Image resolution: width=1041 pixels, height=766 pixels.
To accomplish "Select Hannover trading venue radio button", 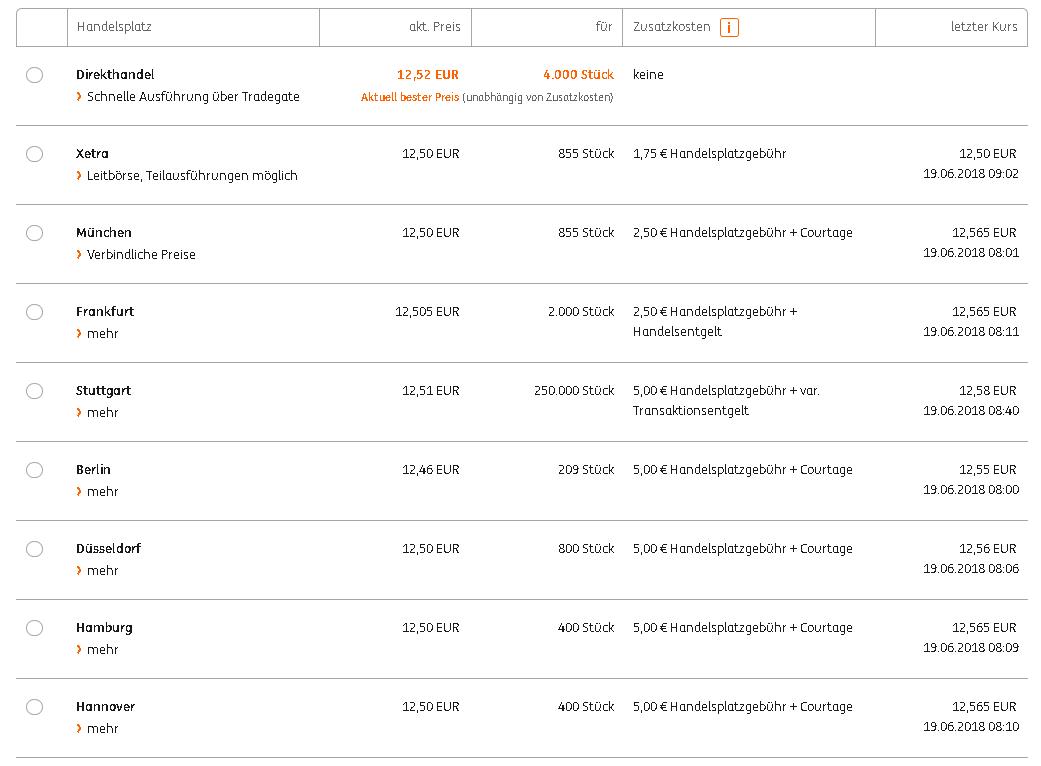I will point(35,707).
